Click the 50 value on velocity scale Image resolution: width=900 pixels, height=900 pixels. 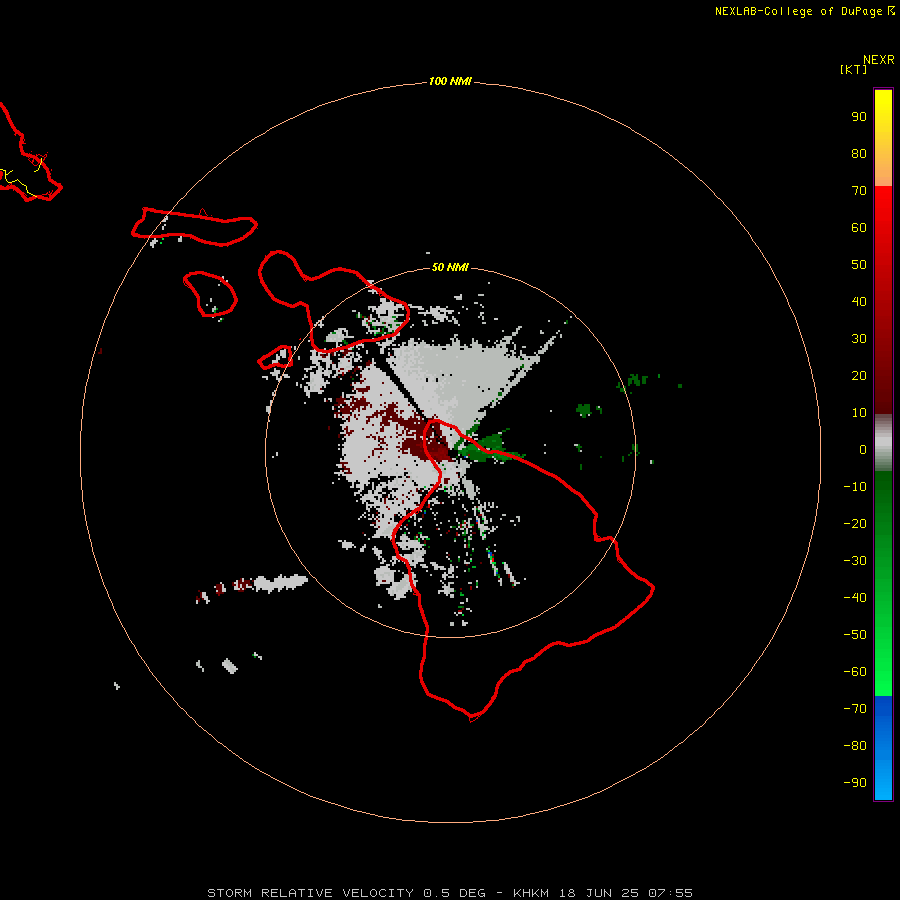click(859, 265)
